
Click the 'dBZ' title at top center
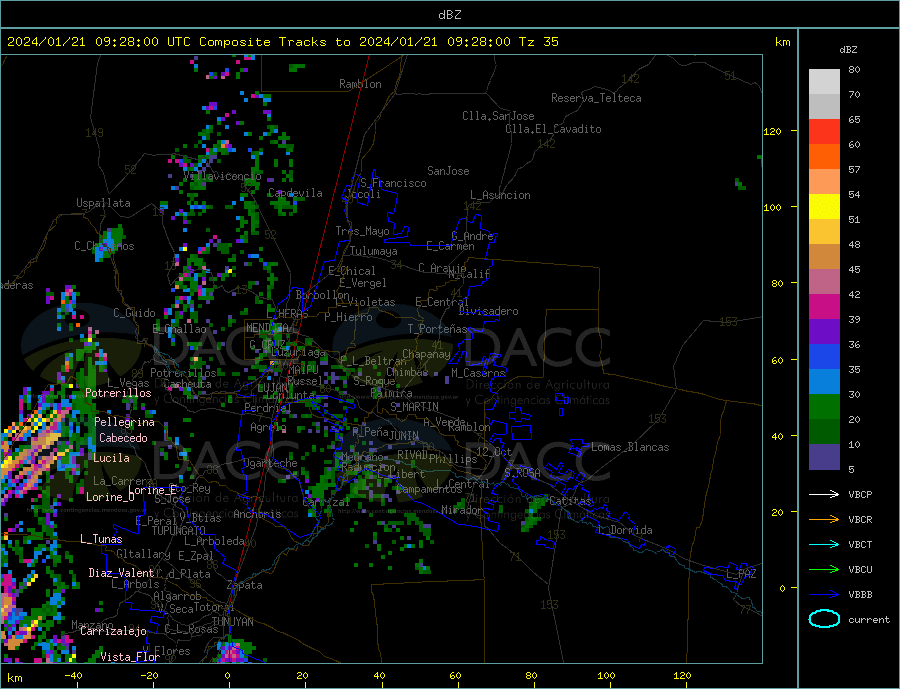[449, 15]
